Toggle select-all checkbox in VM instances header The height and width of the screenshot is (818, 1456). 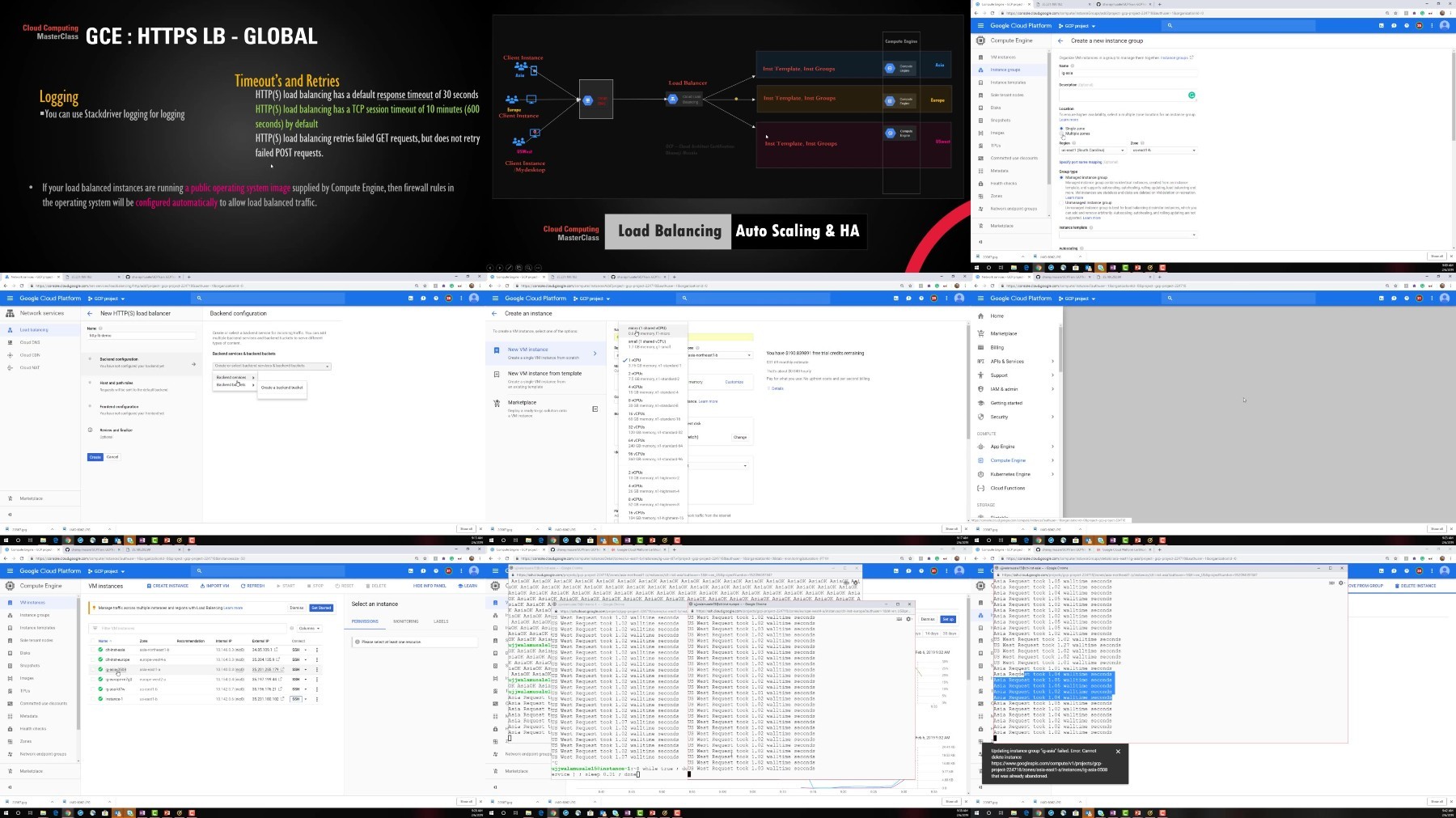(93, 641)
